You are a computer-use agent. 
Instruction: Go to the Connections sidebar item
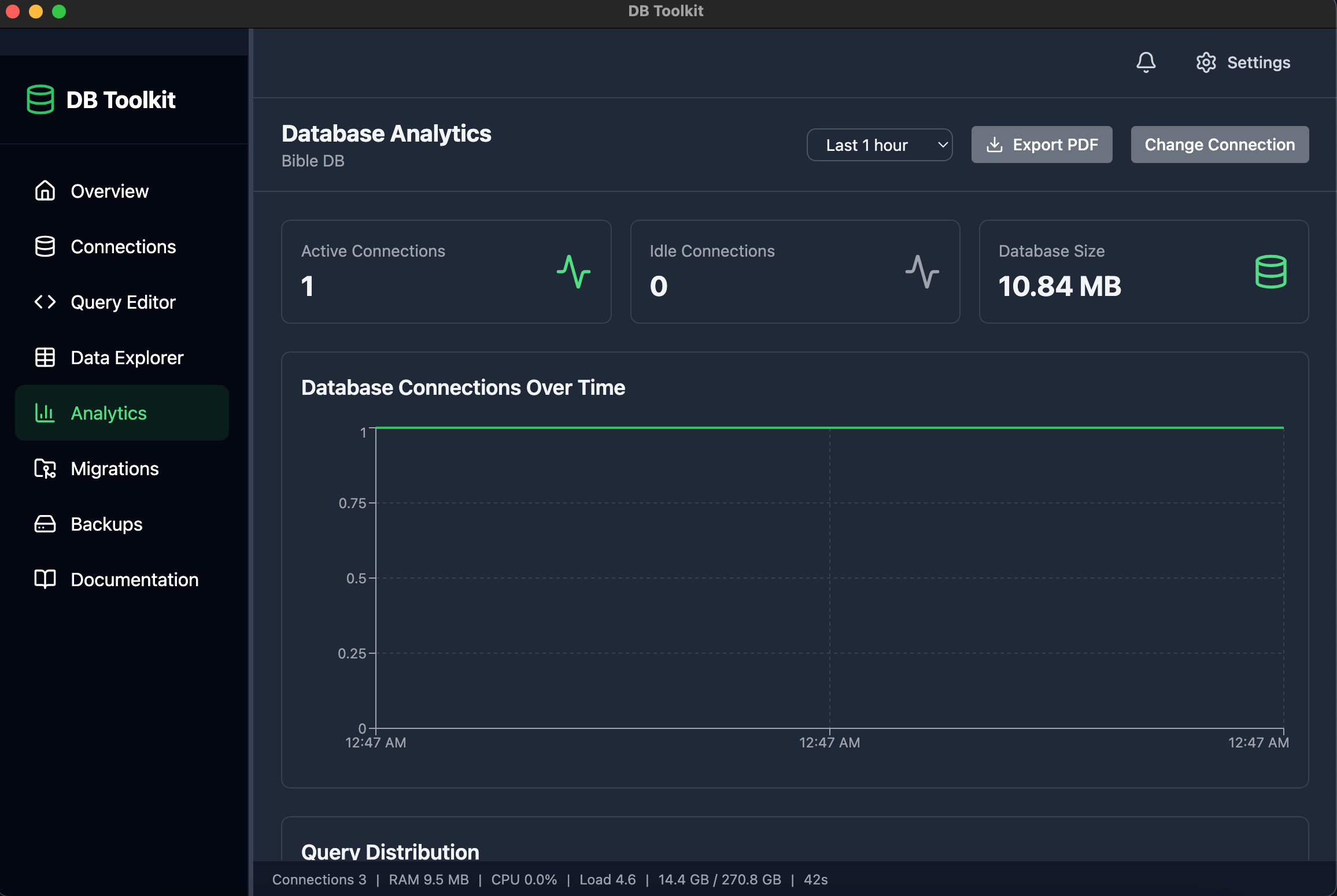click(x=123, y=246)
